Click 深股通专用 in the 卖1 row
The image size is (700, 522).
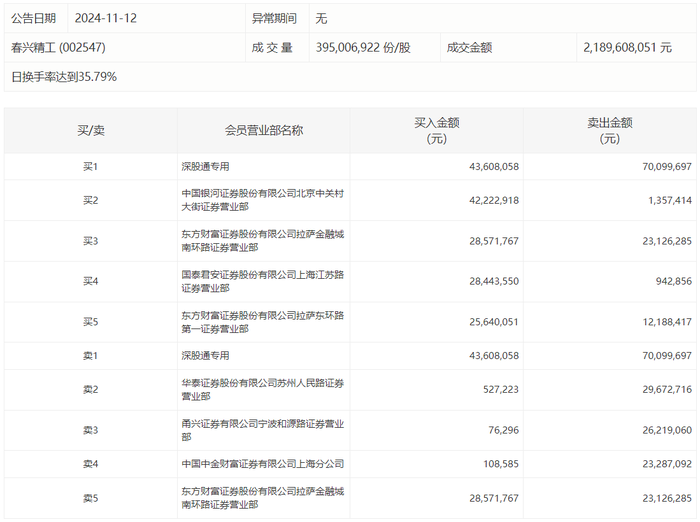205,356
